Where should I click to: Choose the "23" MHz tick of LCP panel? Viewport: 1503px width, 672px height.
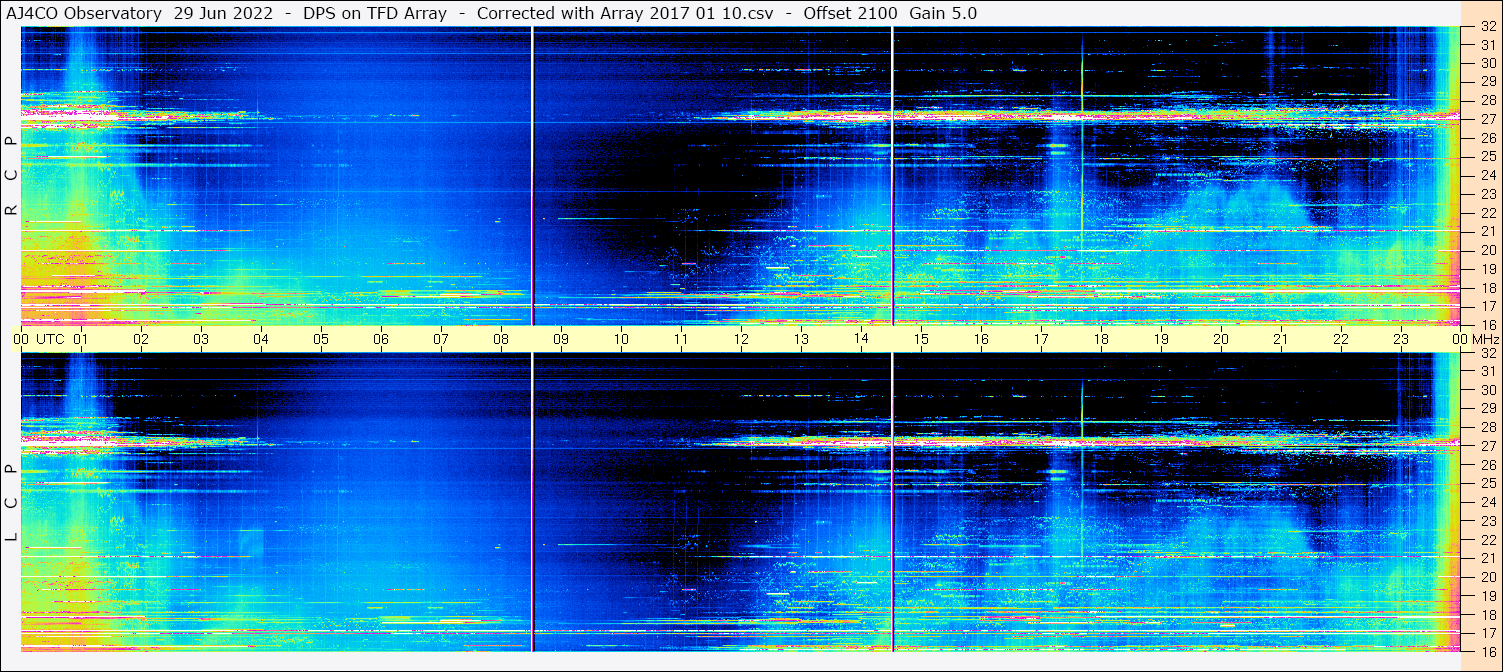1487,521
